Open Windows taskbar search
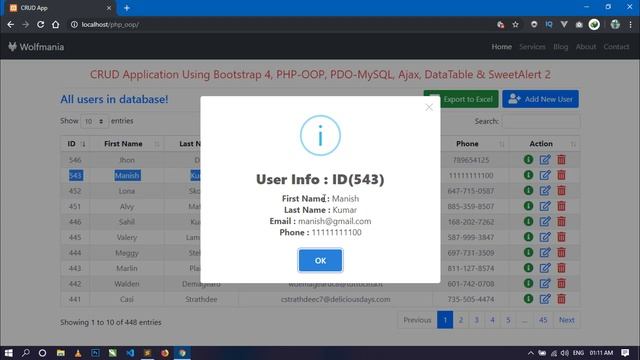 (26, 353)
